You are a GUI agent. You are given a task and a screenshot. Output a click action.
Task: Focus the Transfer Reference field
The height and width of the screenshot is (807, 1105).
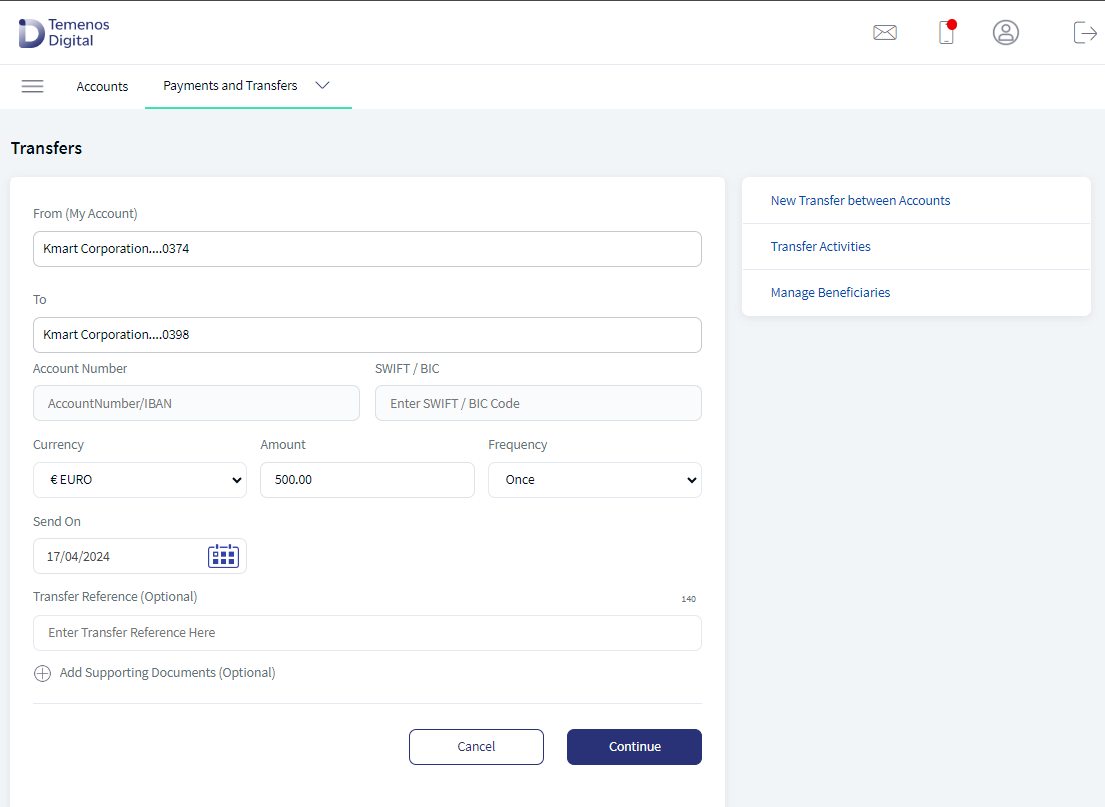click(367, 633)
